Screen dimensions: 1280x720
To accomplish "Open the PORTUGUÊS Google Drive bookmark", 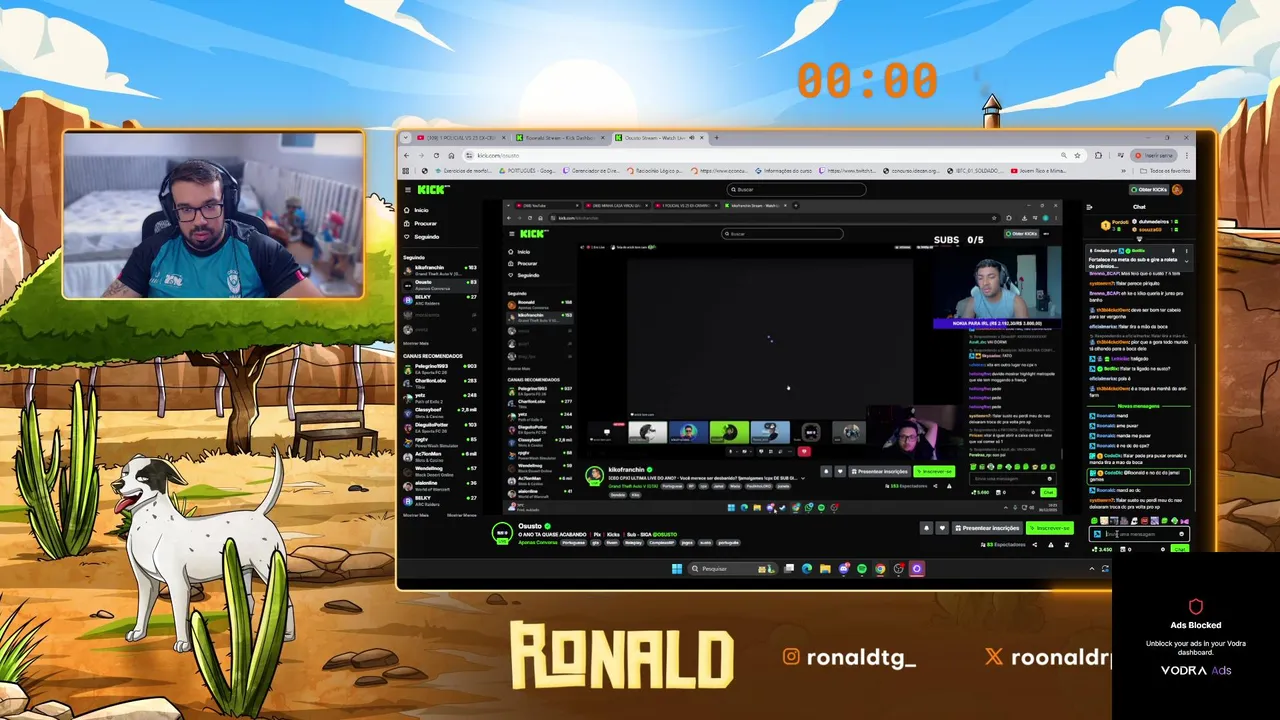I will [x=528, y=171].
